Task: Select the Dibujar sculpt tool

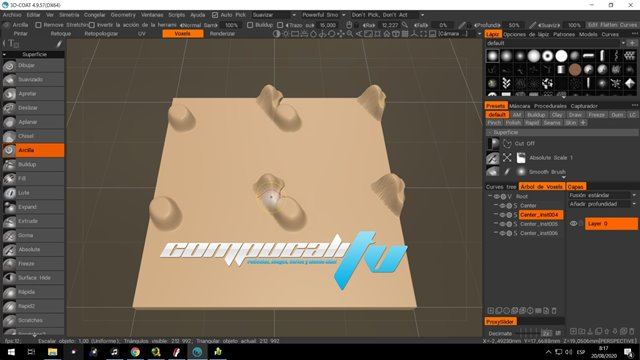Action: tap(33, 65)
